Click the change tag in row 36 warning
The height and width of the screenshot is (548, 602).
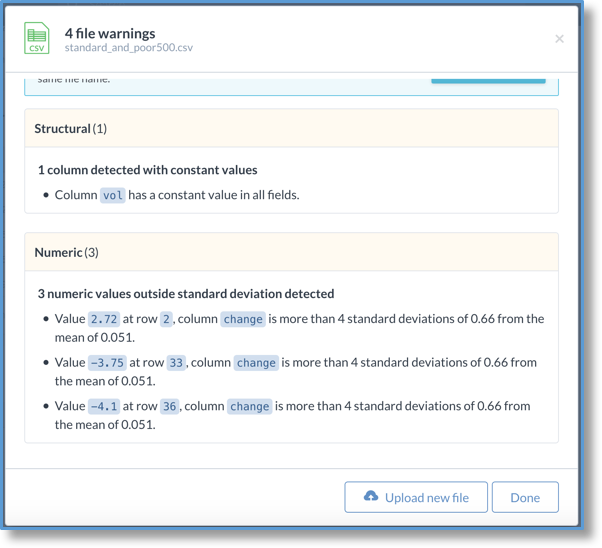click(250, 406)
